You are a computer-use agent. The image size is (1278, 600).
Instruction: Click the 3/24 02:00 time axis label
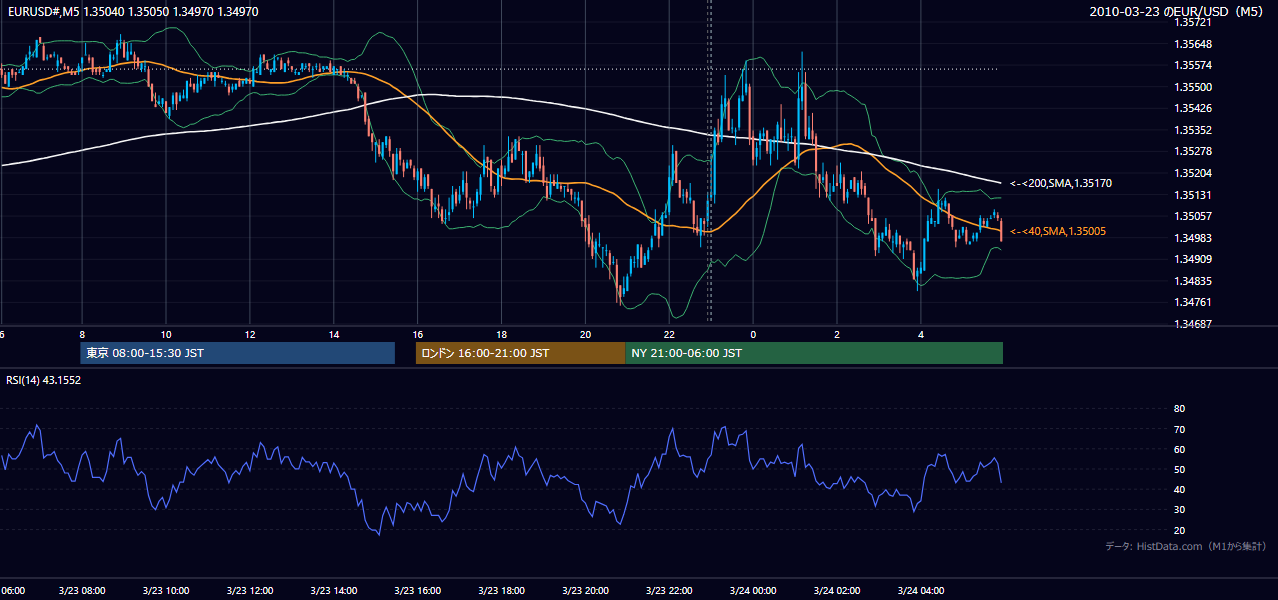837,591
